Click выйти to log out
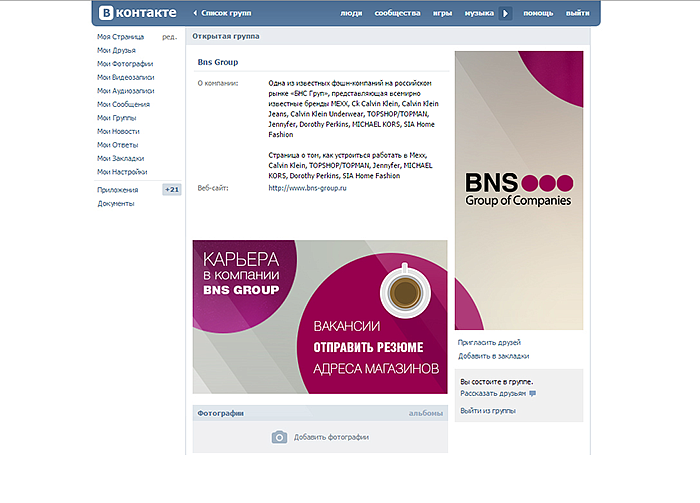700x503 pixels. click(x=578, y=13)
